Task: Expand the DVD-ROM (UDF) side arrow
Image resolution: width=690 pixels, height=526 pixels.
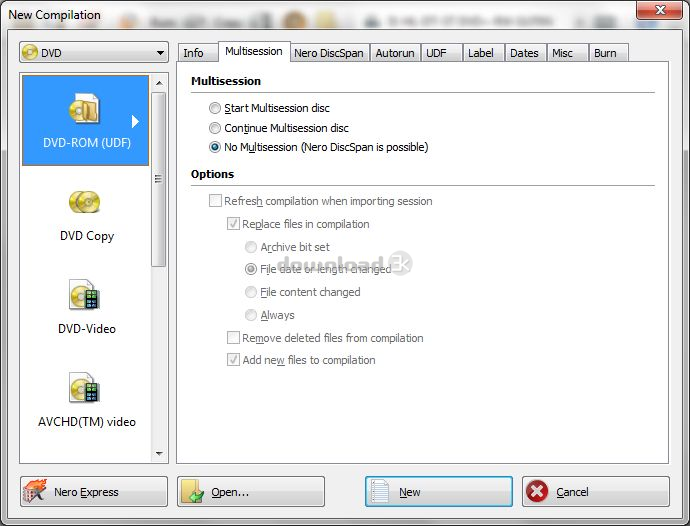Action: point(136,122)
